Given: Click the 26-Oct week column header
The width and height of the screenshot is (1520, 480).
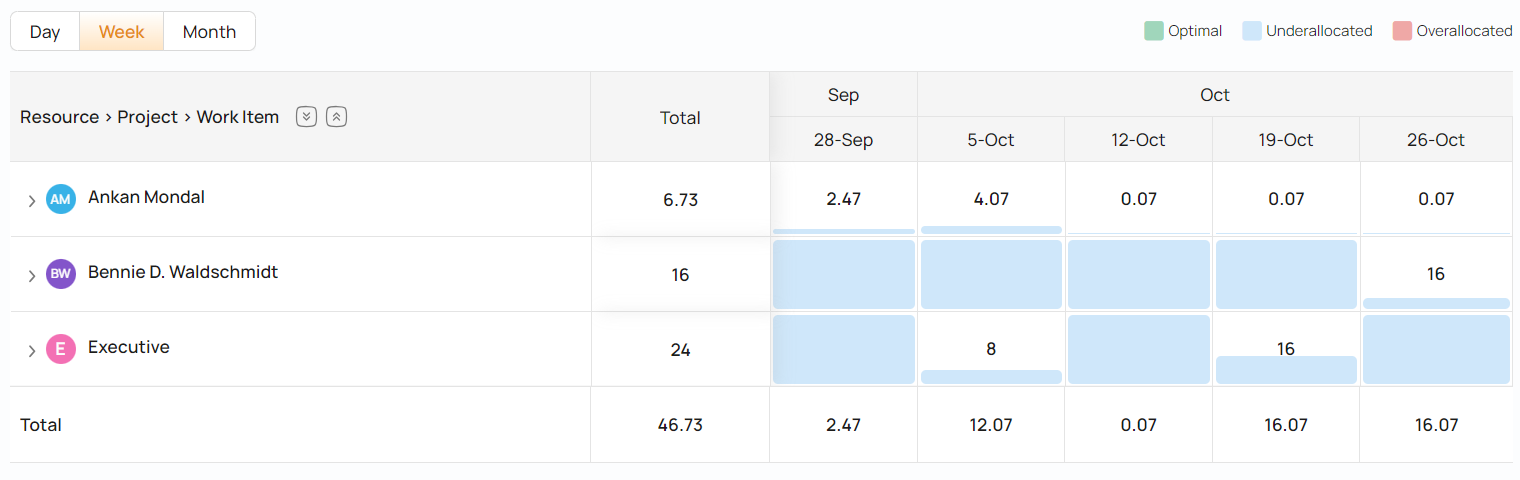Looking at the screenshot, I should [x=1436, y=140].
